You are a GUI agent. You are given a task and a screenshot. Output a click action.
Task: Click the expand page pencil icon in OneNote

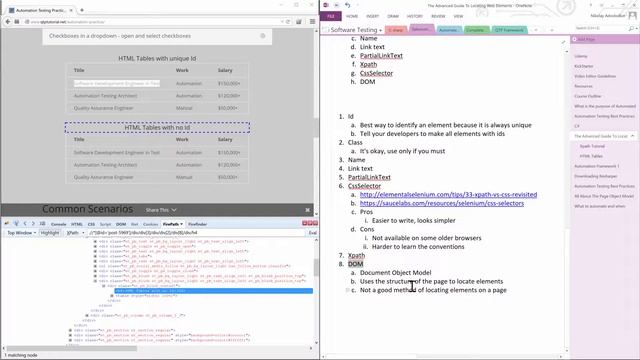tap(563, 42)
